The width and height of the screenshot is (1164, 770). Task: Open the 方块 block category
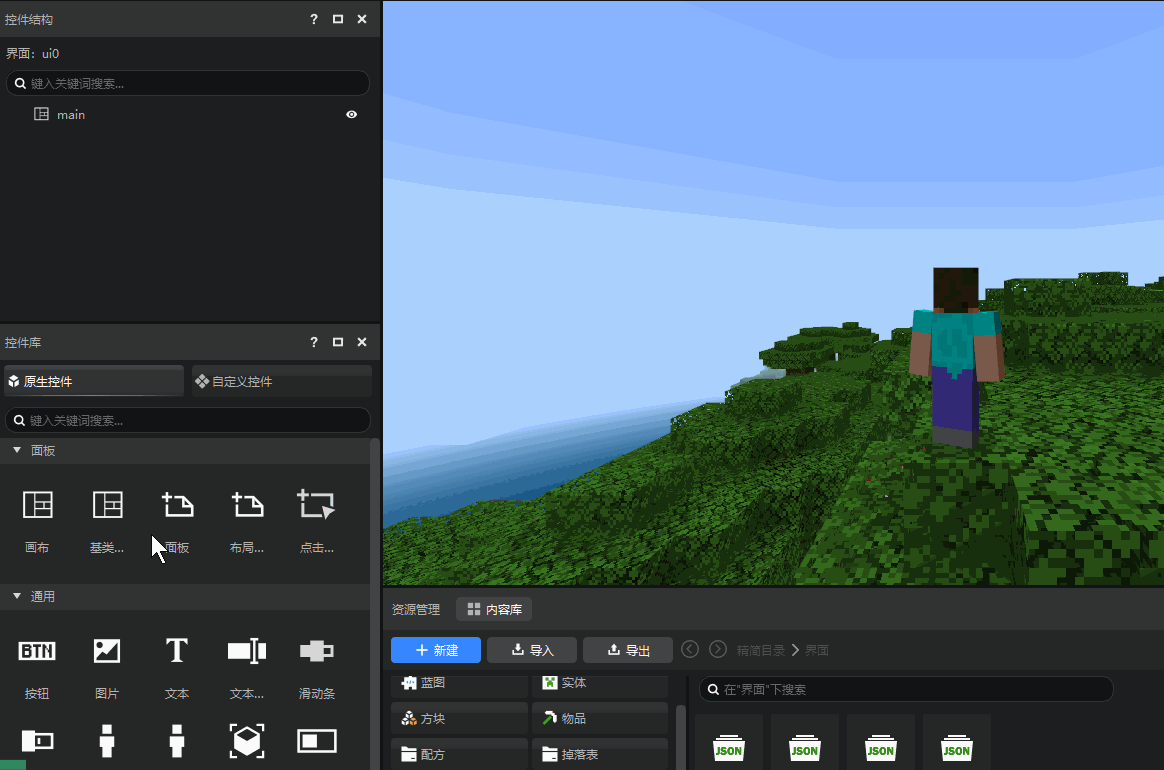click(x=459, y=719)
